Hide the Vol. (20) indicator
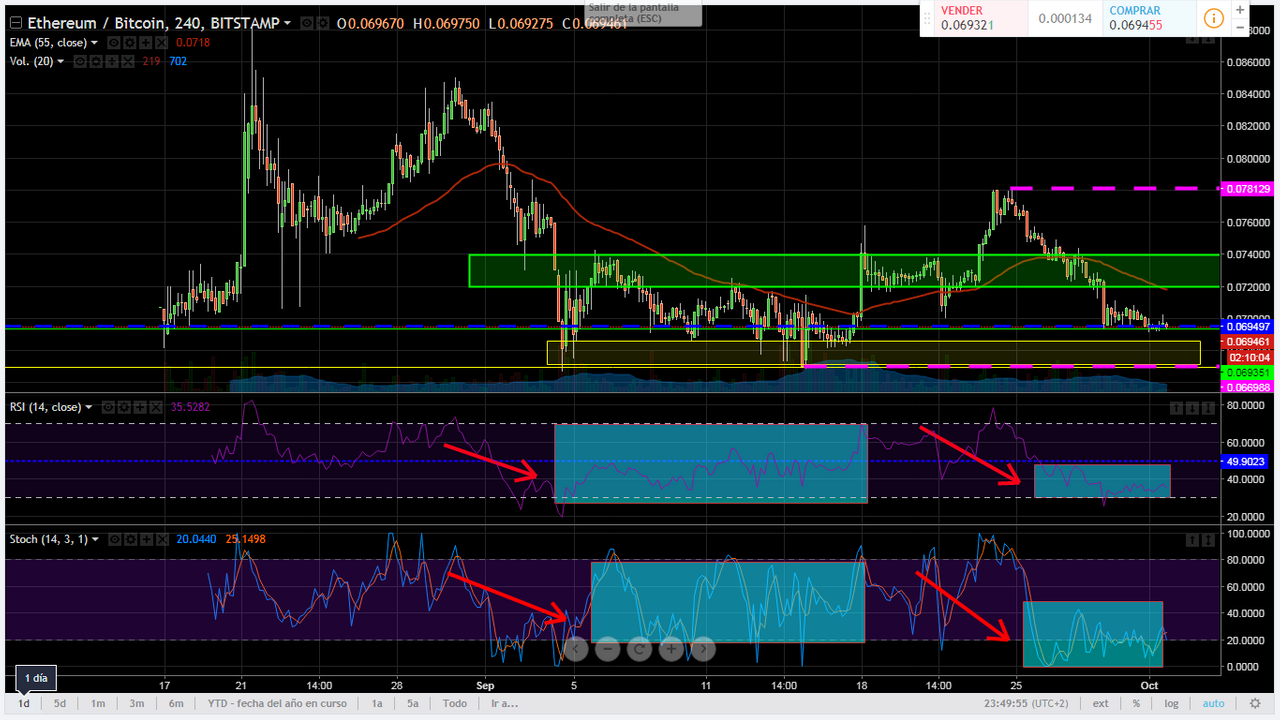Screen dimensions: 1280x720 [x=80, y=61]
